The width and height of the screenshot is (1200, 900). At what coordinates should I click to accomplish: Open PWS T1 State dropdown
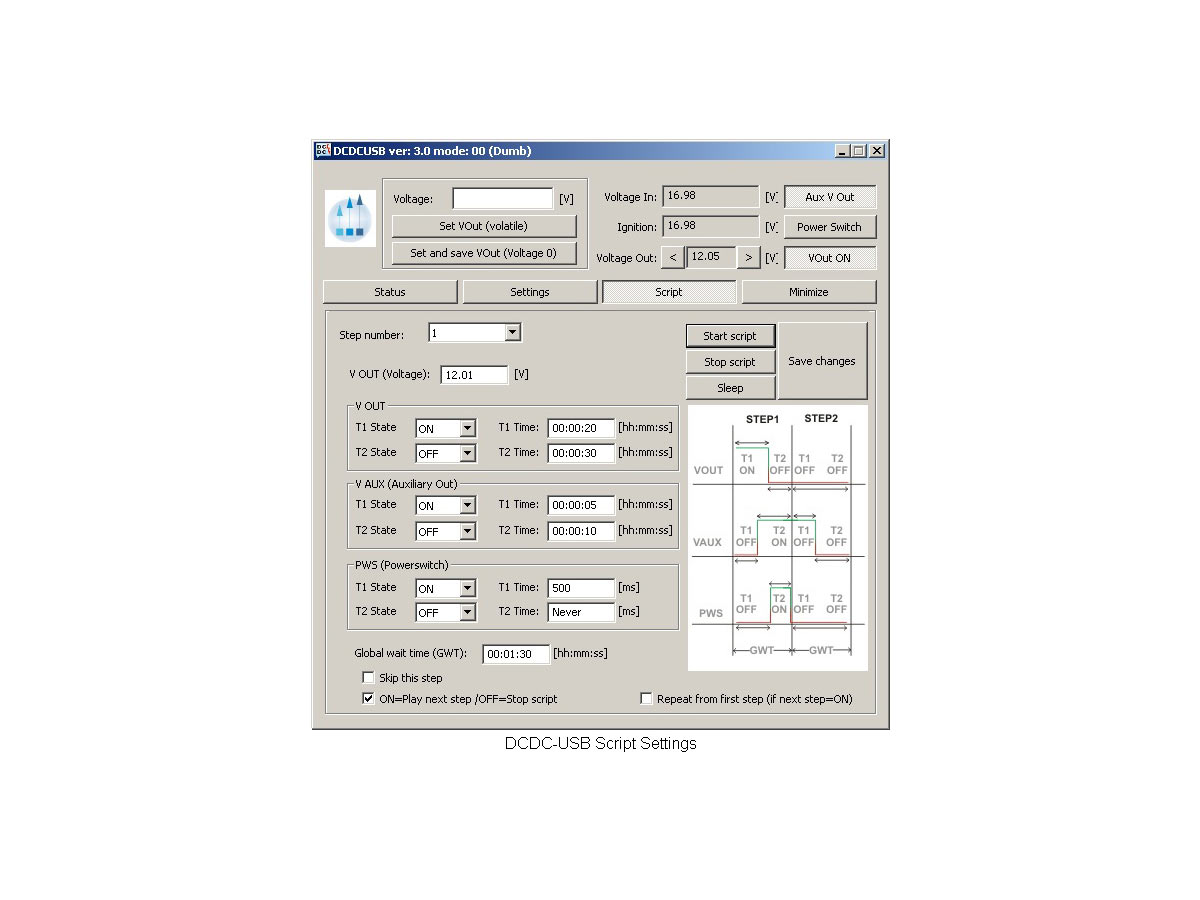[x=467, y=588]
